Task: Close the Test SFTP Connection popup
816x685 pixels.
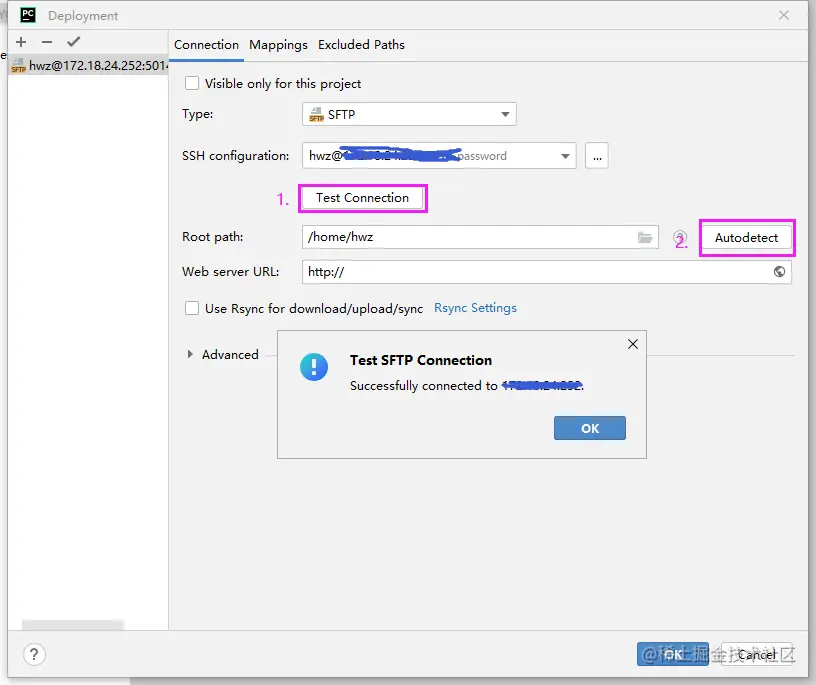Action: tap(633, 344)
